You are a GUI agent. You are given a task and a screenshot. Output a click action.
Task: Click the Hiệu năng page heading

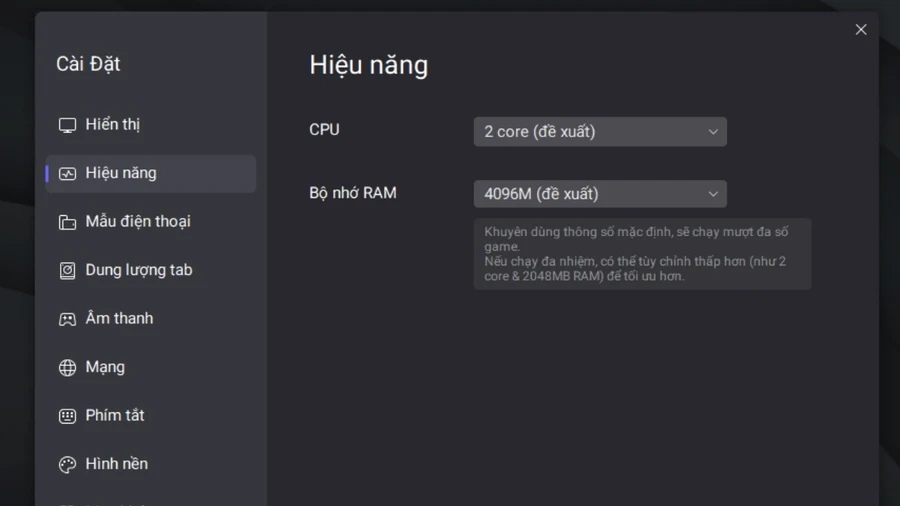point(368,65)
